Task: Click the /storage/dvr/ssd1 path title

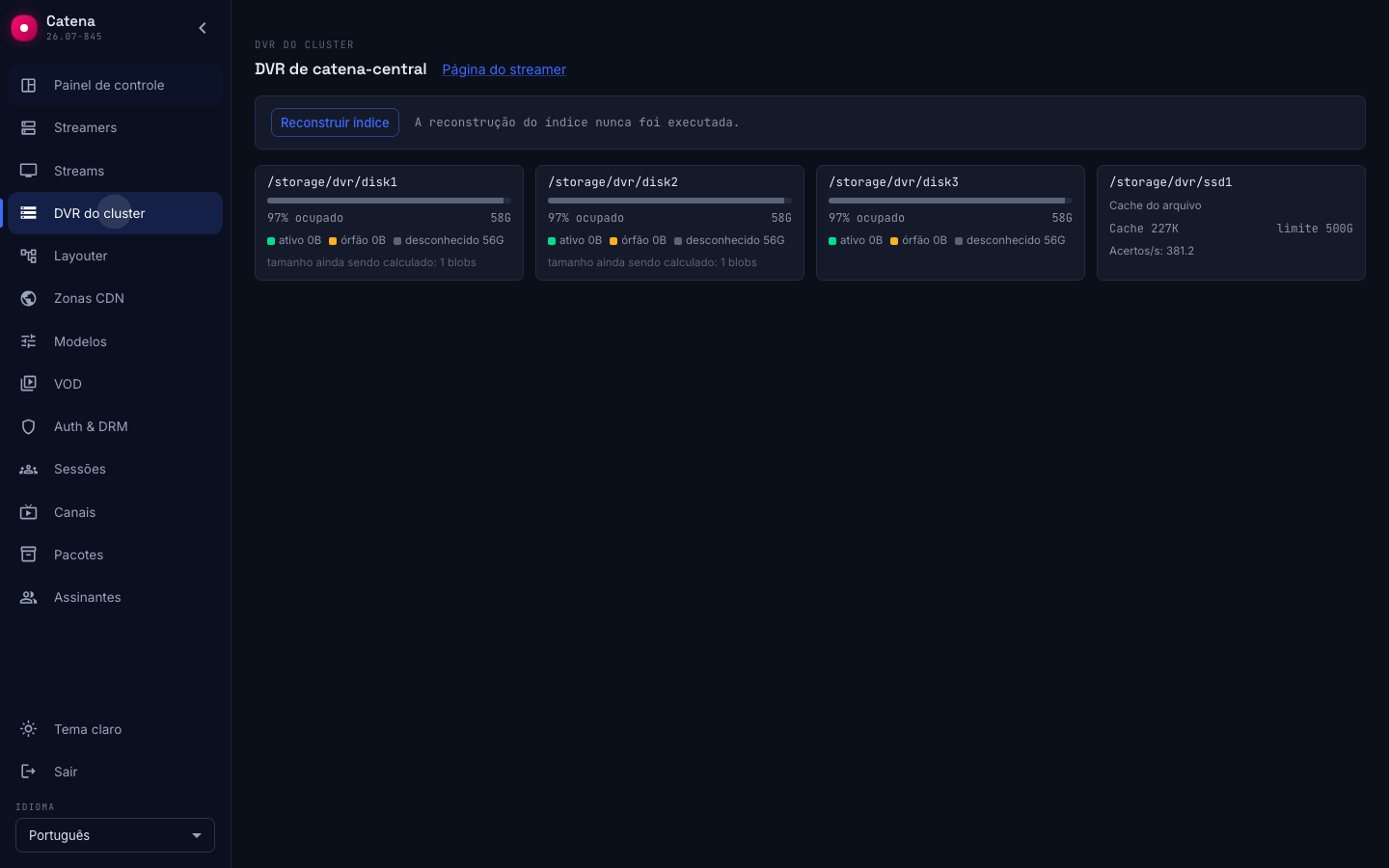Action: pyautogui.click(x=1170, y=182)
